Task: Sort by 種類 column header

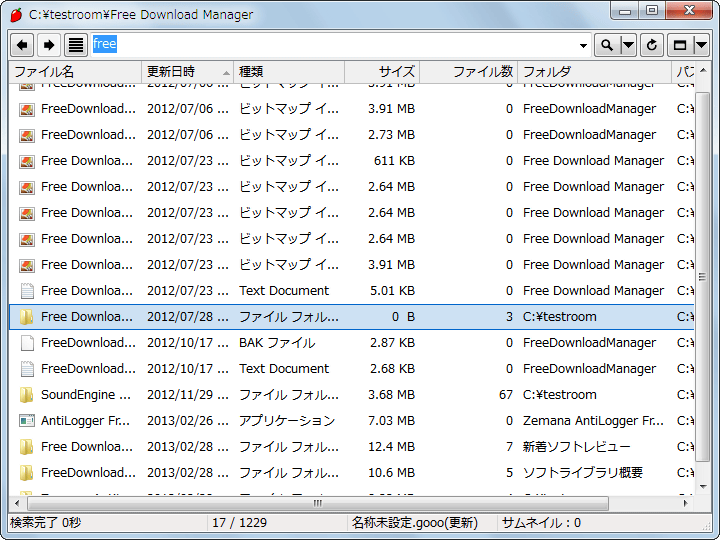Action: coord(289,72)
